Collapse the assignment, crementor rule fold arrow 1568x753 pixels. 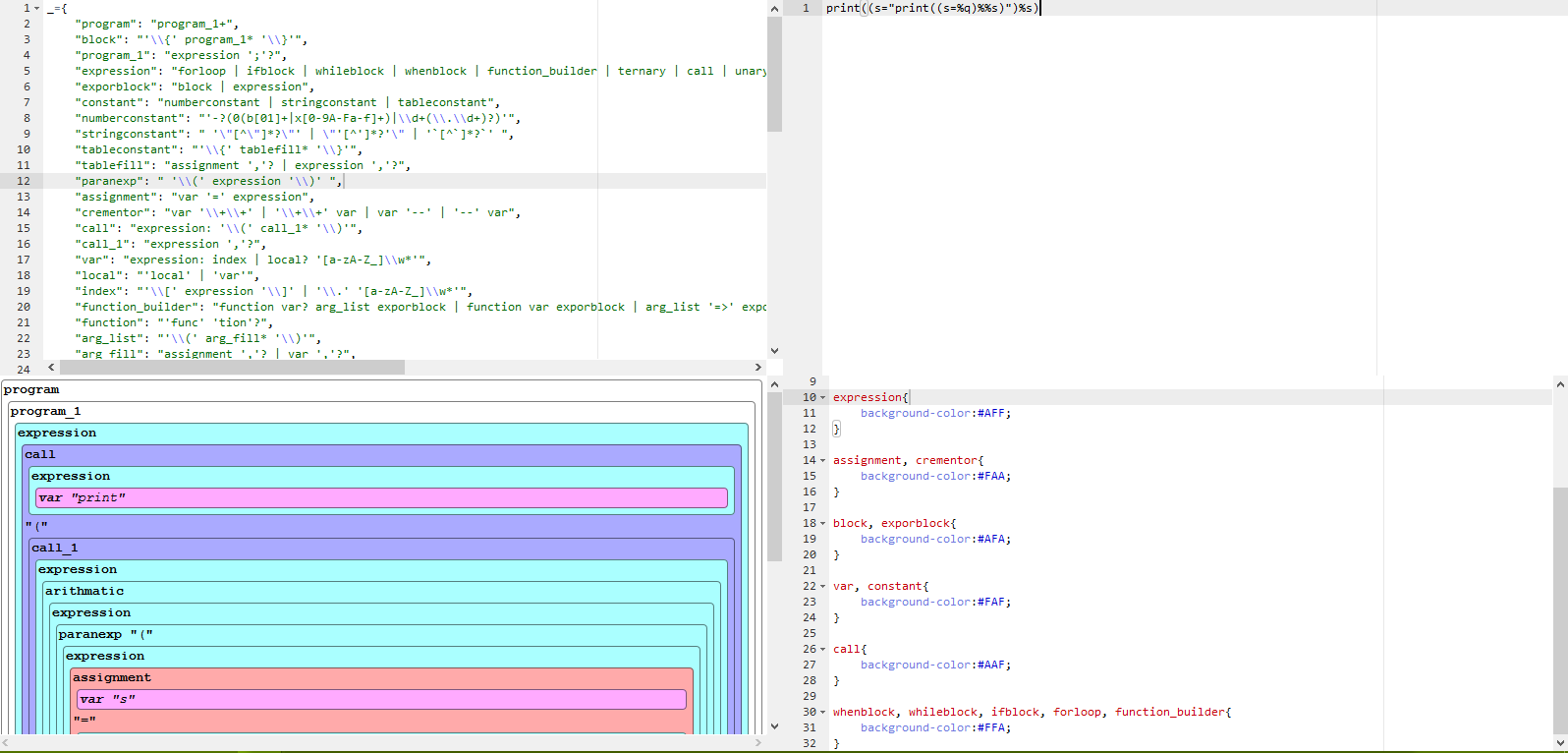(823, 460)
